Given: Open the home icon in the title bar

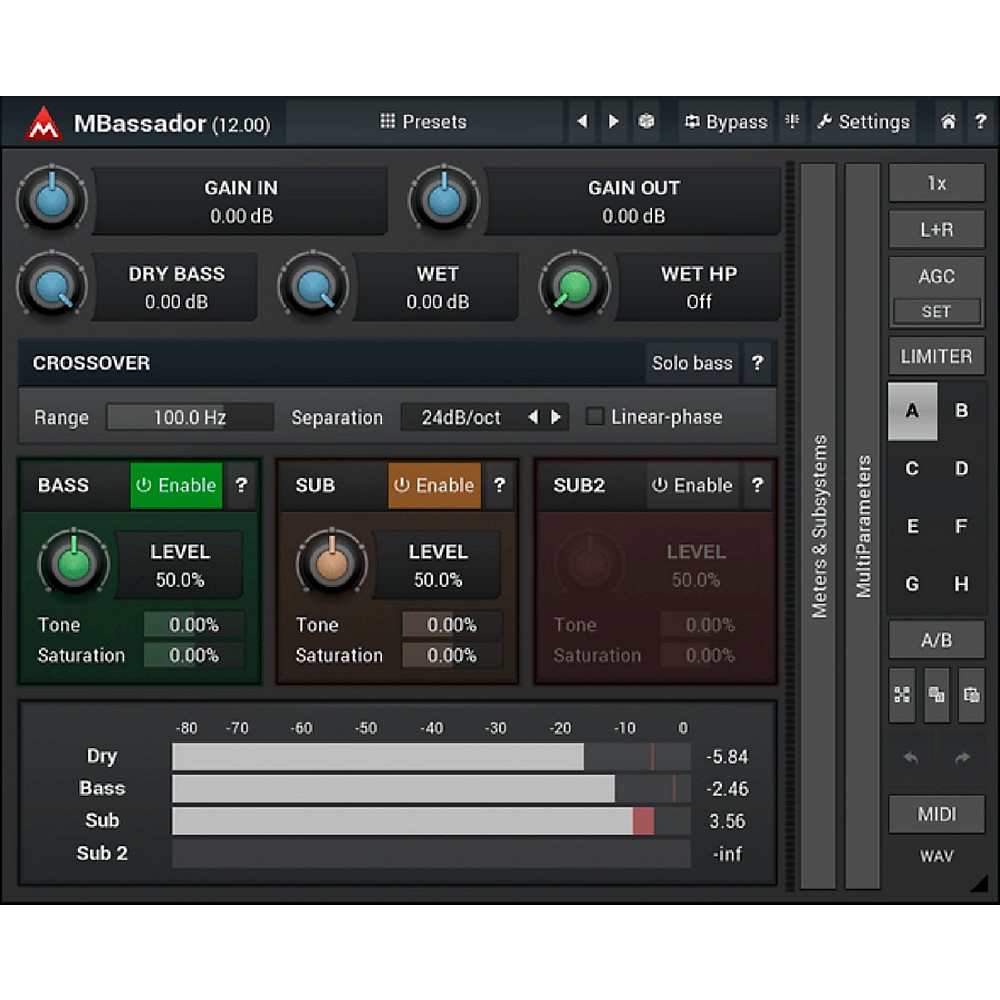Looking at the screenshot, I should point(948,122).
